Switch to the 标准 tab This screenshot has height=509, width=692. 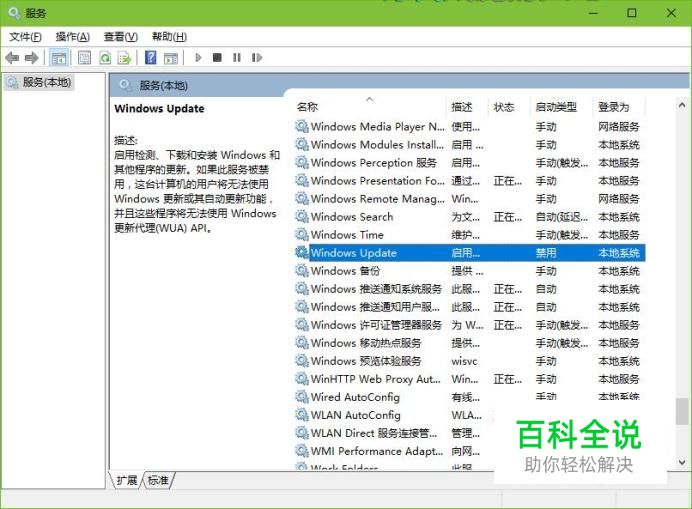coord(158,480)
